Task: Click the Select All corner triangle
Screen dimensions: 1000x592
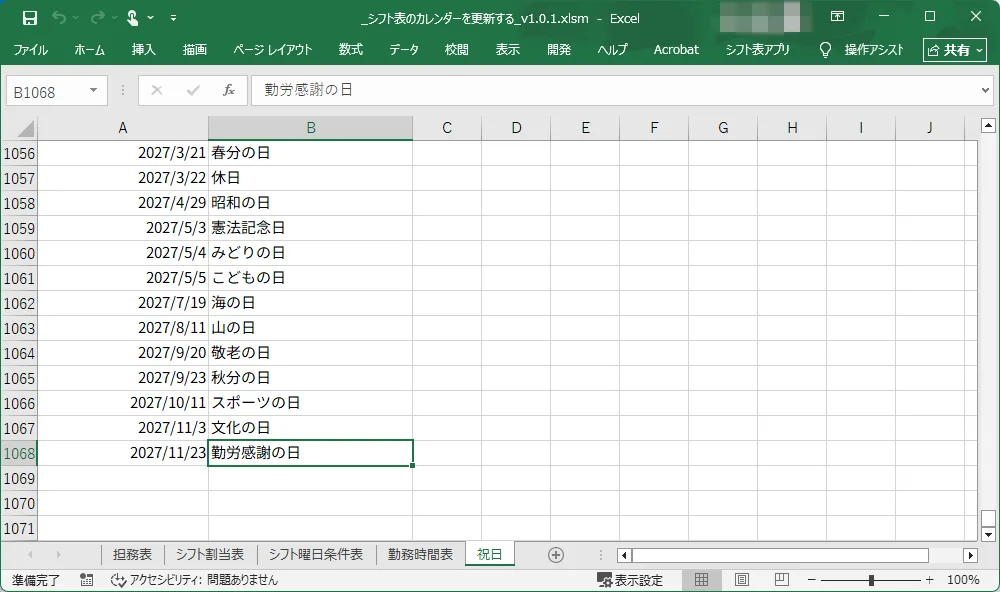Action: [25, 129]
